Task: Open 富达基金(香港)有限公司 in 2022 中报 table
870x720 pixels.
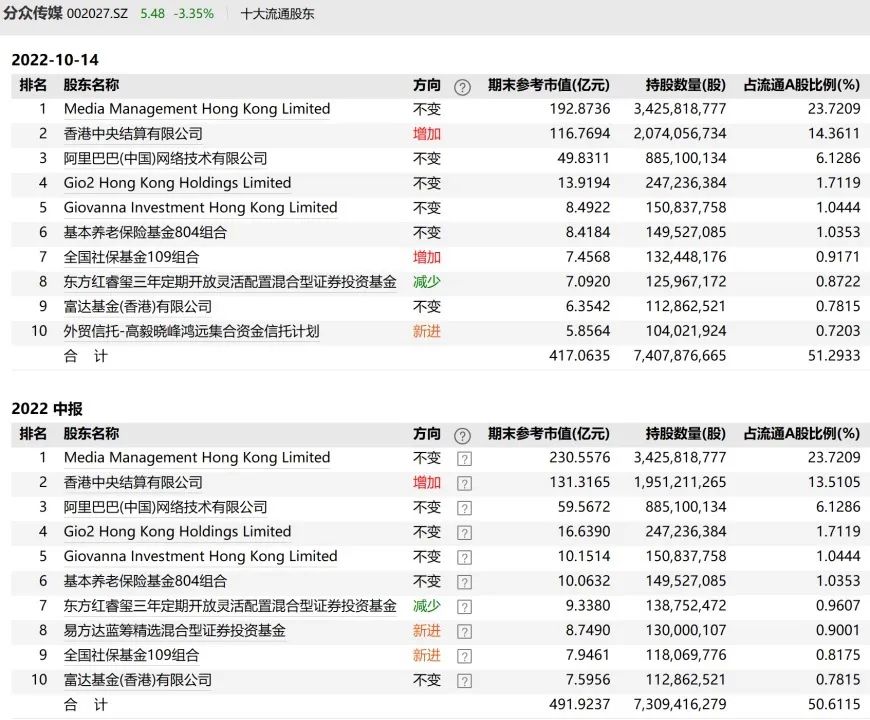Action: coord(138,680)
